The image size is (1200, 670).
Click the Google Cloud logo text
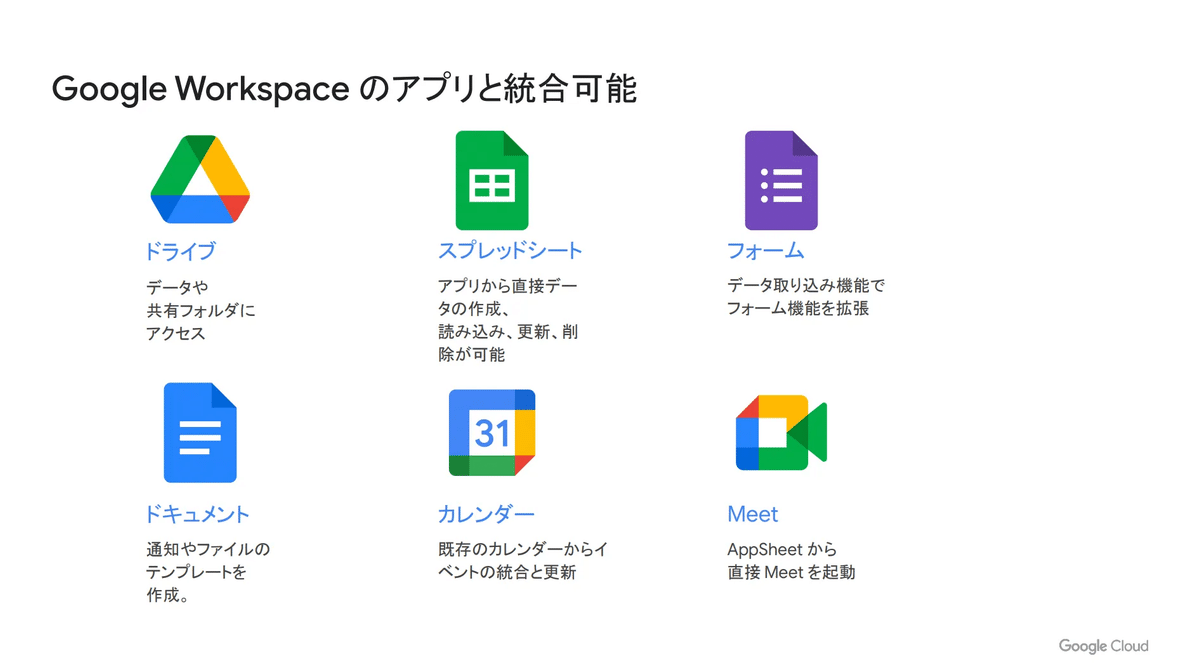click(x=1104, y=646)
